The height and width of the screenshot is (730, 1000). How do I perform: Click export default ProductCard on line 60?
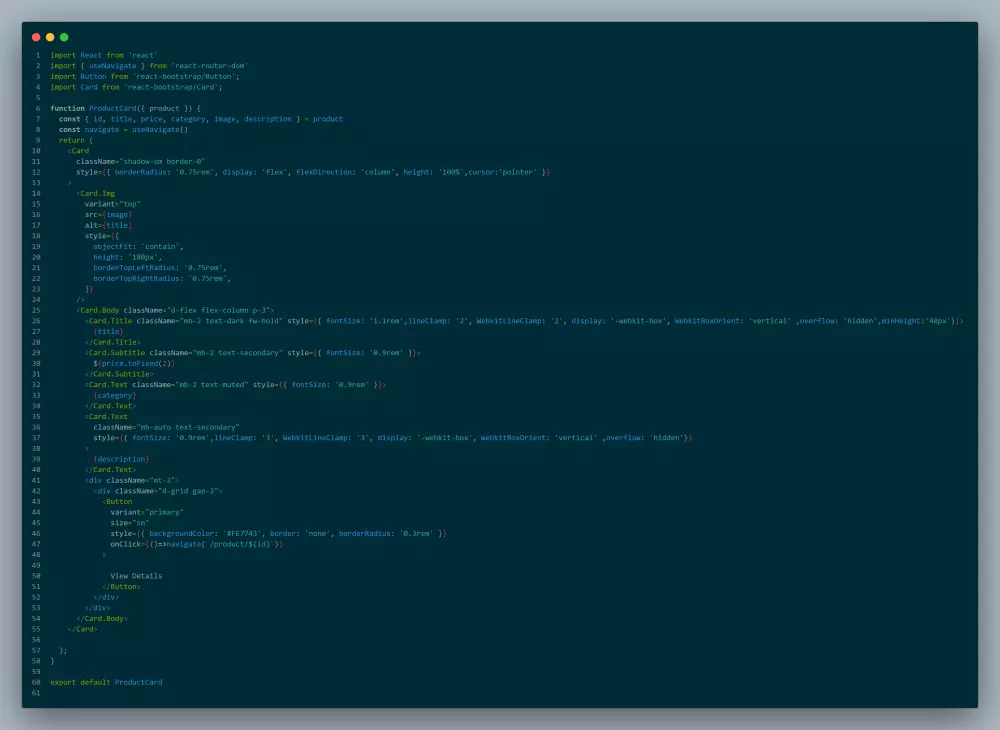(105, 682)
